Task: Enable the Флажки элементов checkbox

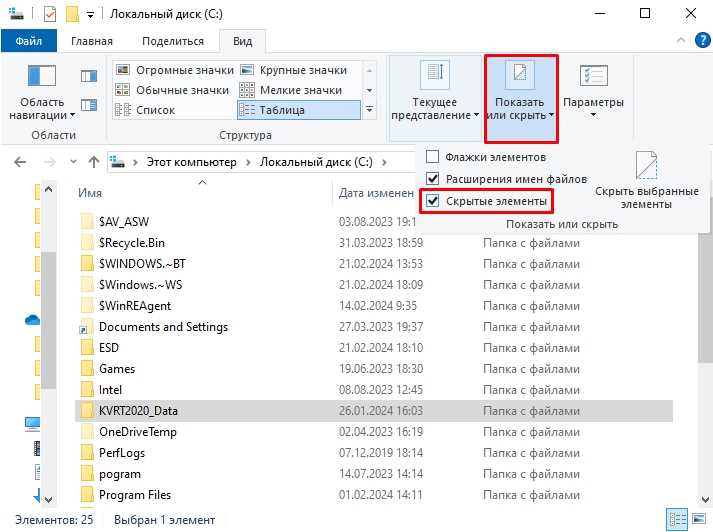Action: (x=432, y=157)
